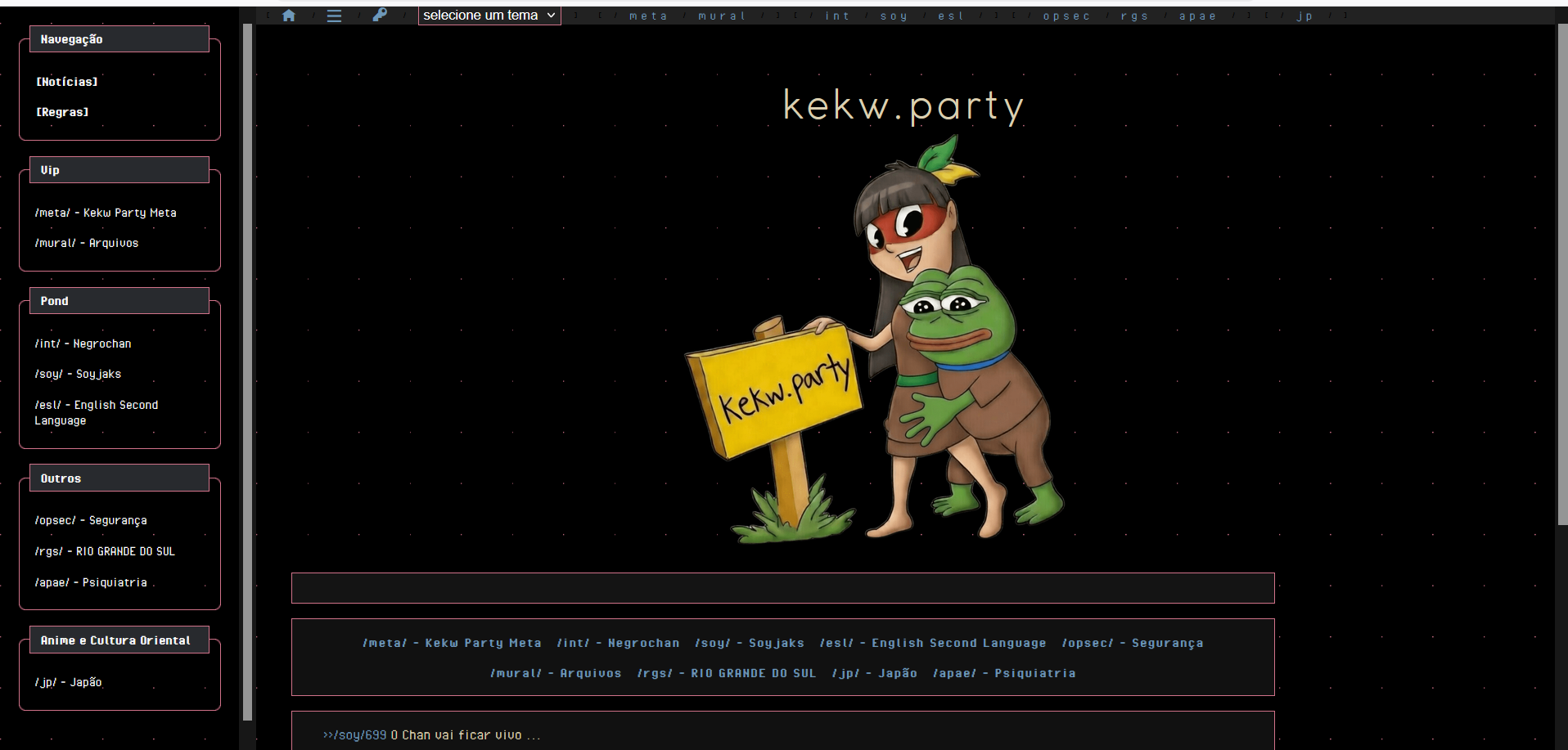Open '/meta/ - Kekw Party Meta' in main board list
Screen dimensions: 1568x750
click(452, 643)
